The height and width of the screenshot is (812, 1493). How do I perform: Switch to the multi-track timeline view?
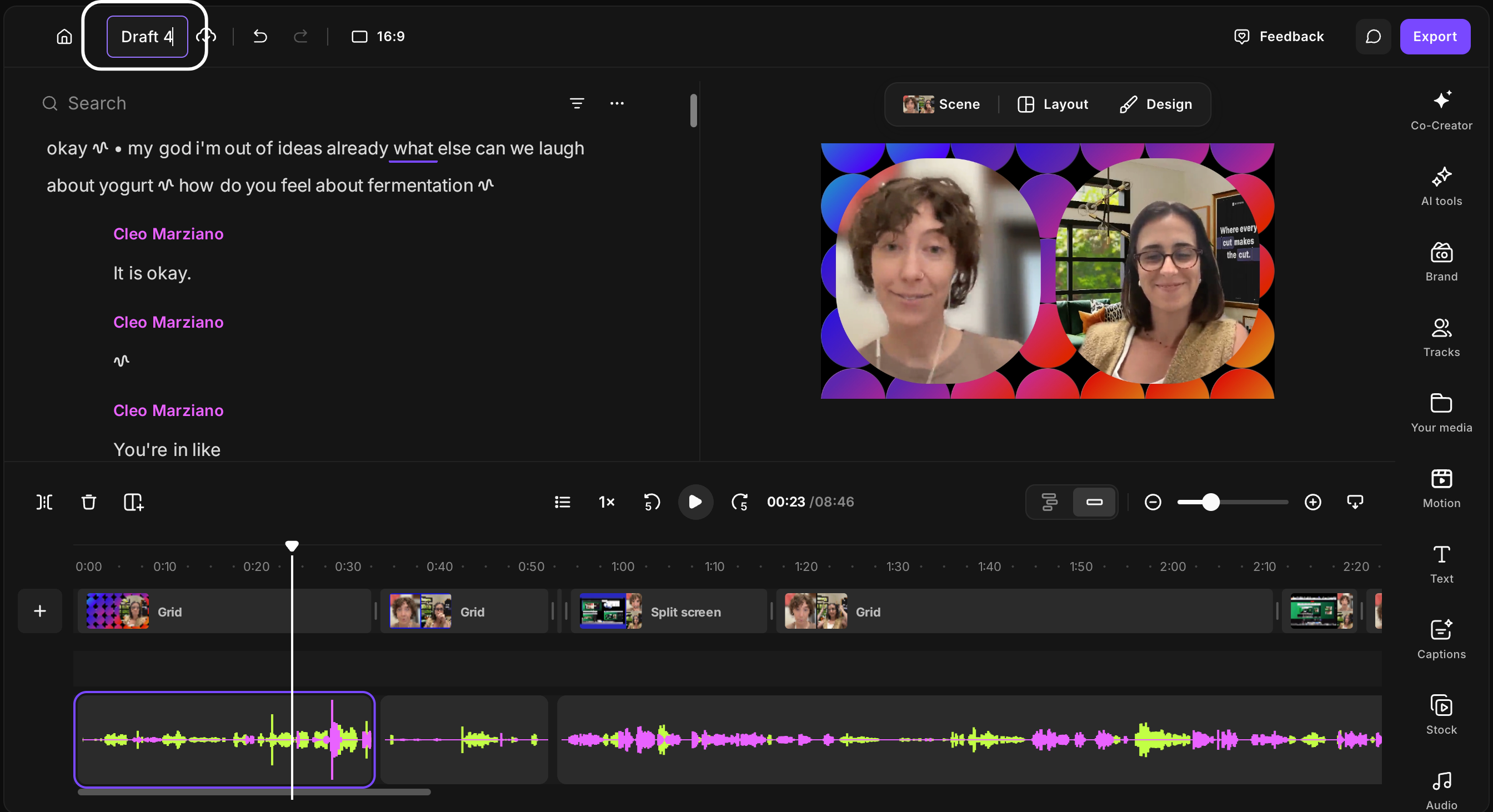click(x=1049, y=502)
